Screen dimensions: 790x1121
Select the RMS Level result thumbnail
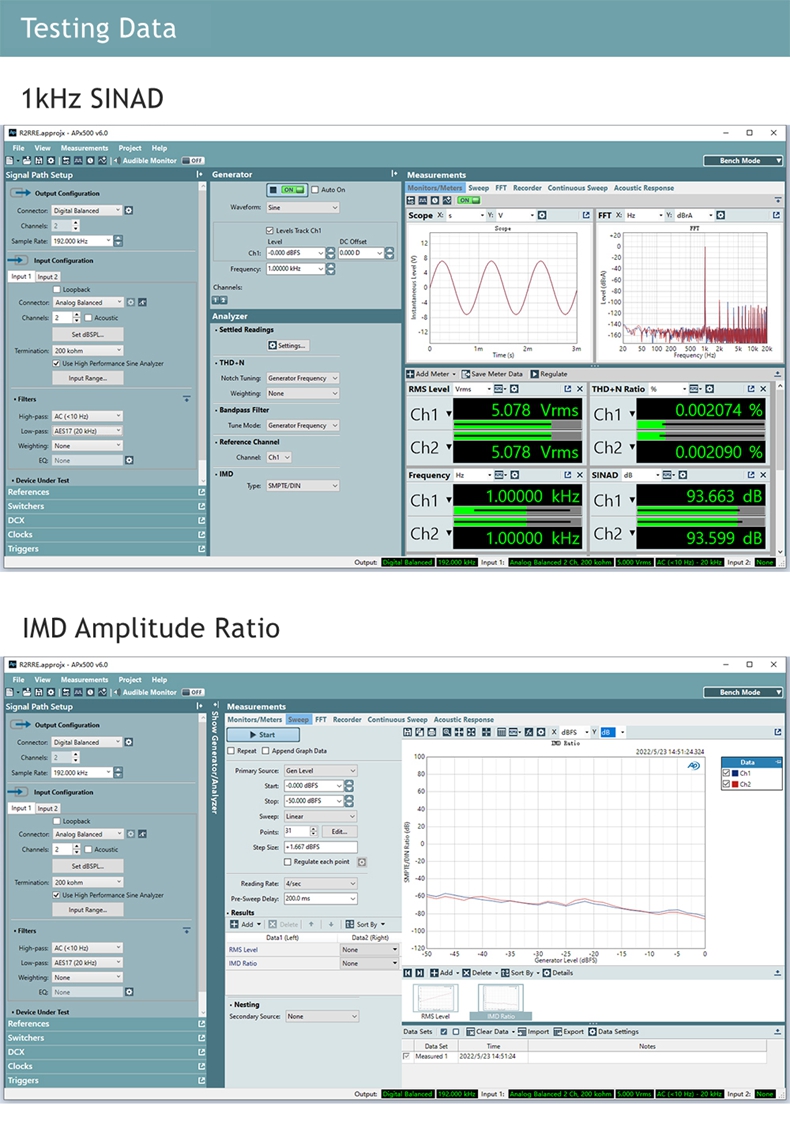(437, 1000)
